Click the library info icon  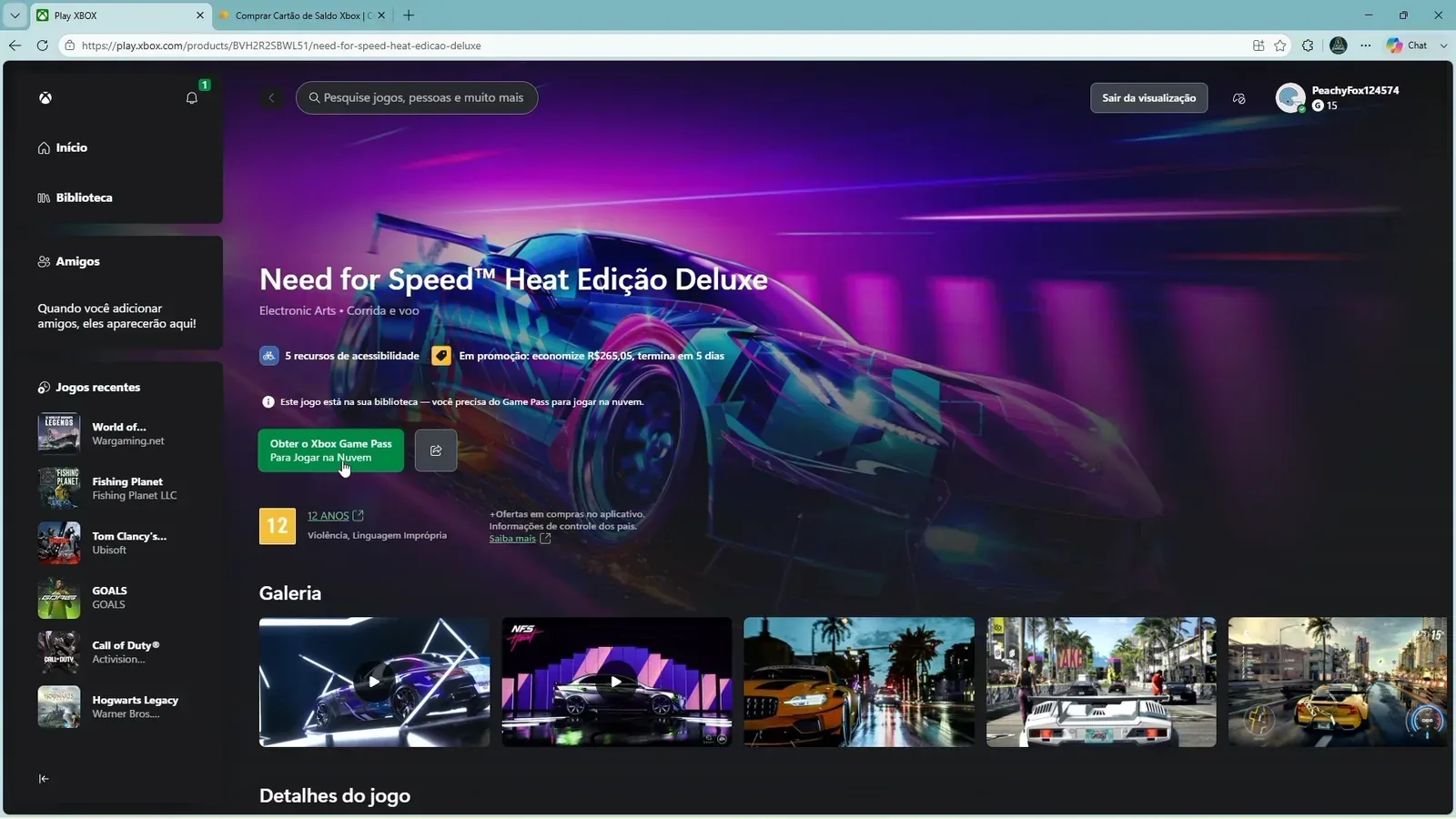(x=268, y=401)
